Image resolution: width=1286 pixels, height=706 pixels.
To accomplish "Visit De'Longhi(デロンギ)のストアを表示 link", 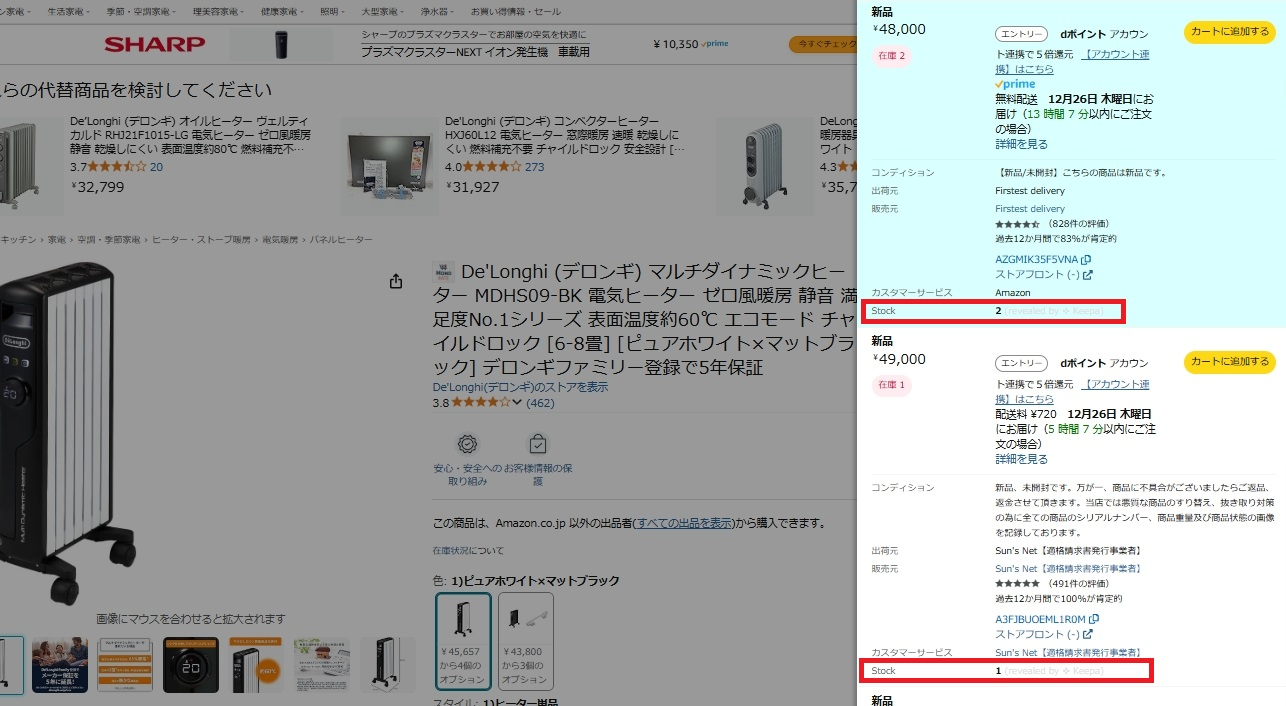I will click(520, 387).
